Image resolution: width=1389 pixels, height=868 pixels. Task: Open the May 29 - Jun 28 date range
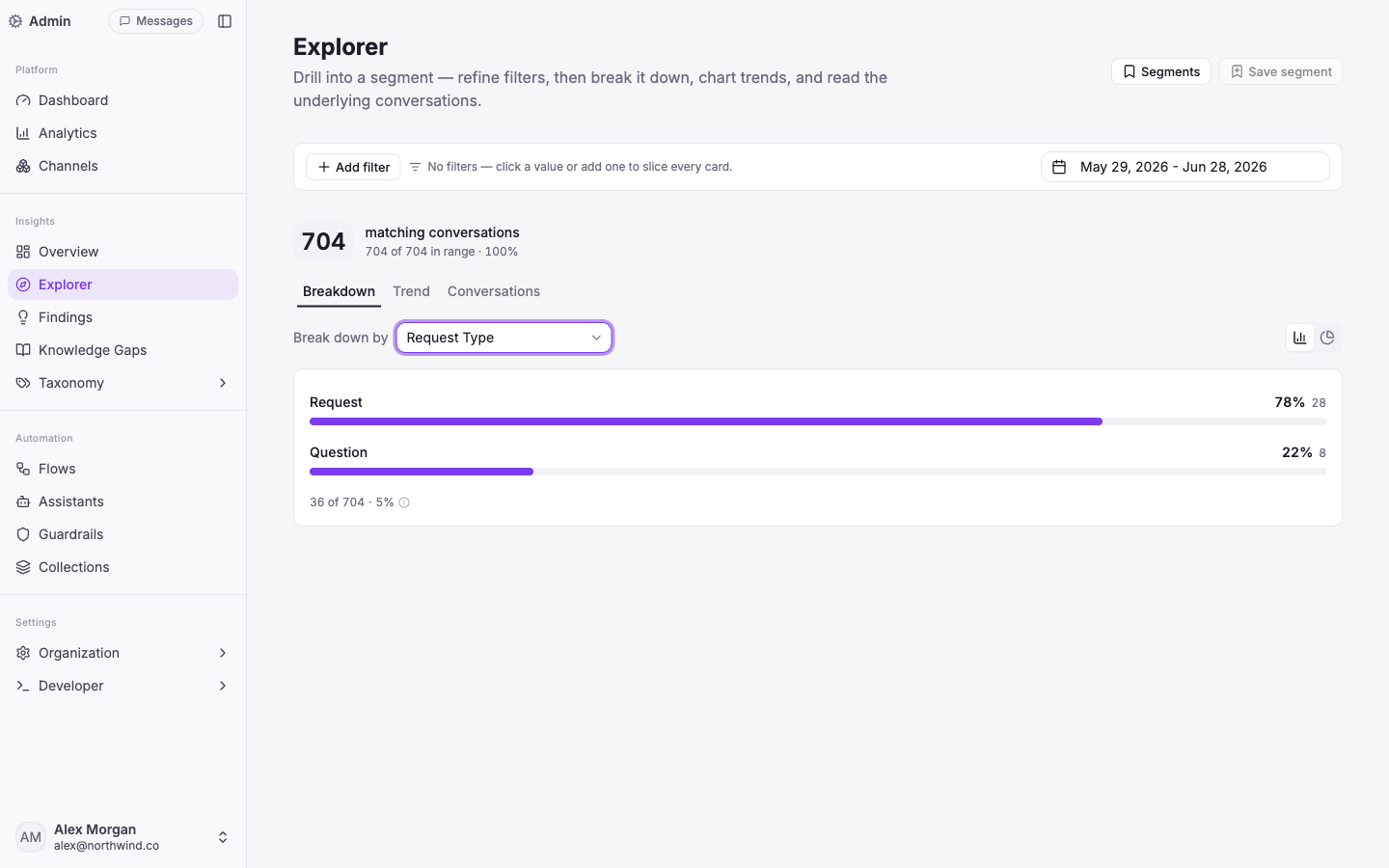click(1185, 167)
